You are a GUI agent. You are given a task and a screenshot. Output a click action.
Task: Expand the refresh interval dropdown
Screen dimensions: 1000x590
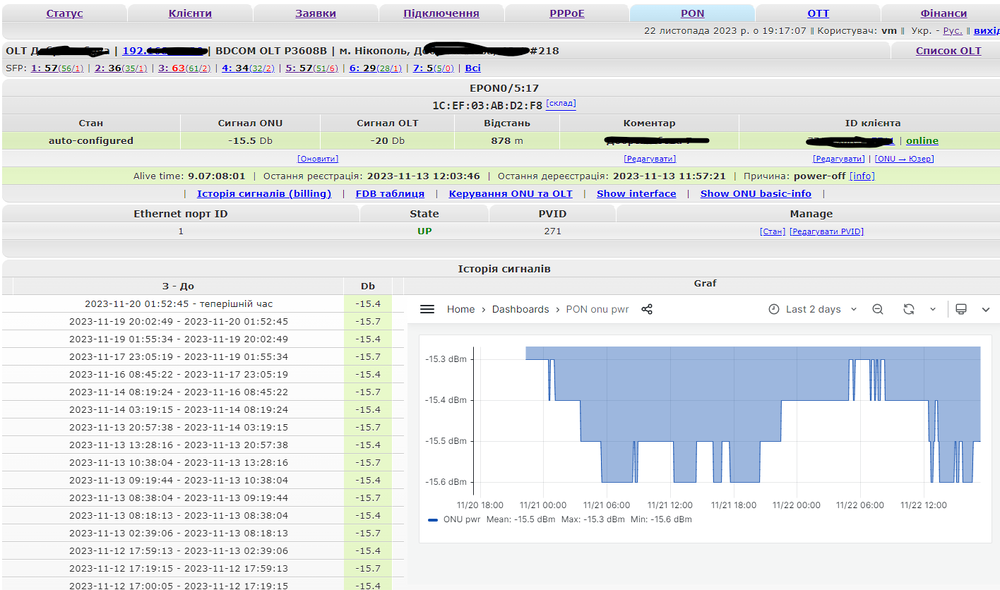[933, 309]
